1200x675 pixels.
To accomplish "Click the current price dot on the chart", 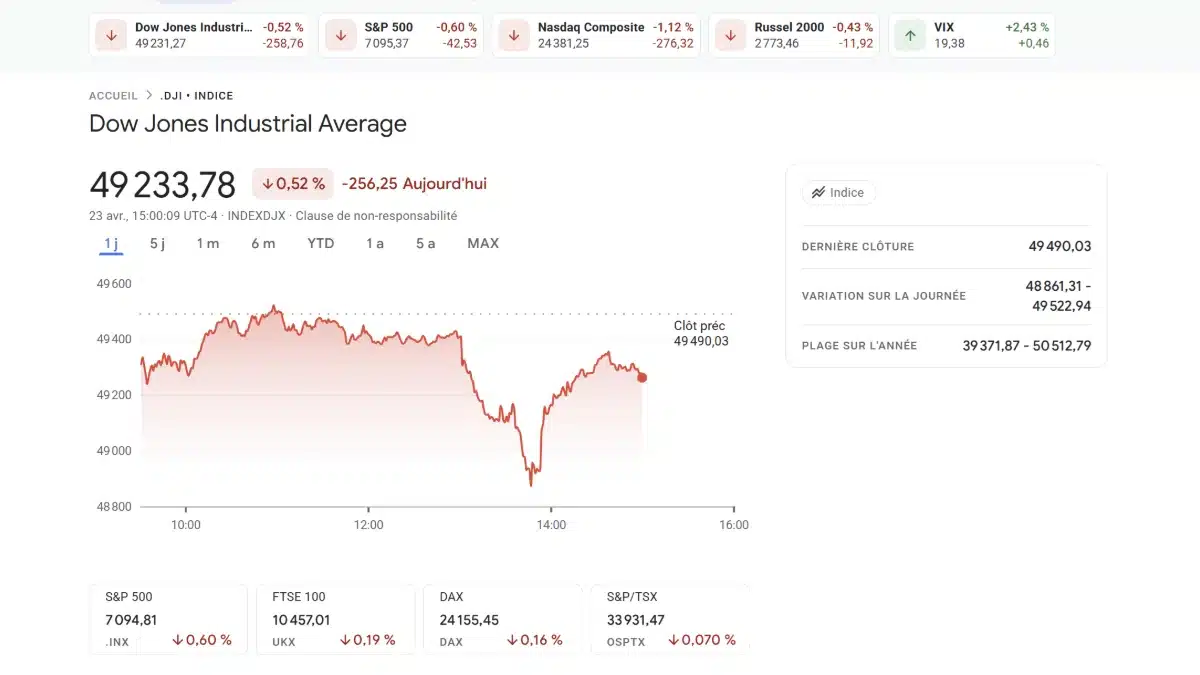I will [x=642, y=378].
